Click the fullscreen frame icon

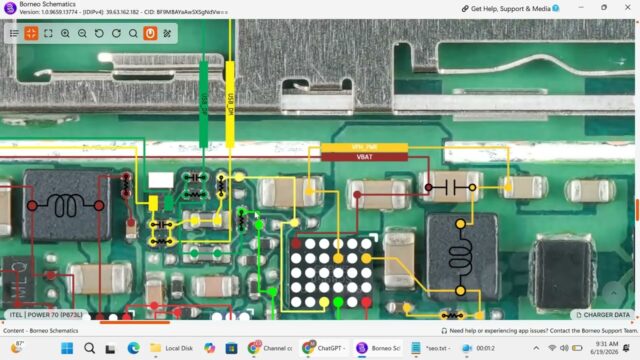pyautogui.click(x=48, y=33)
